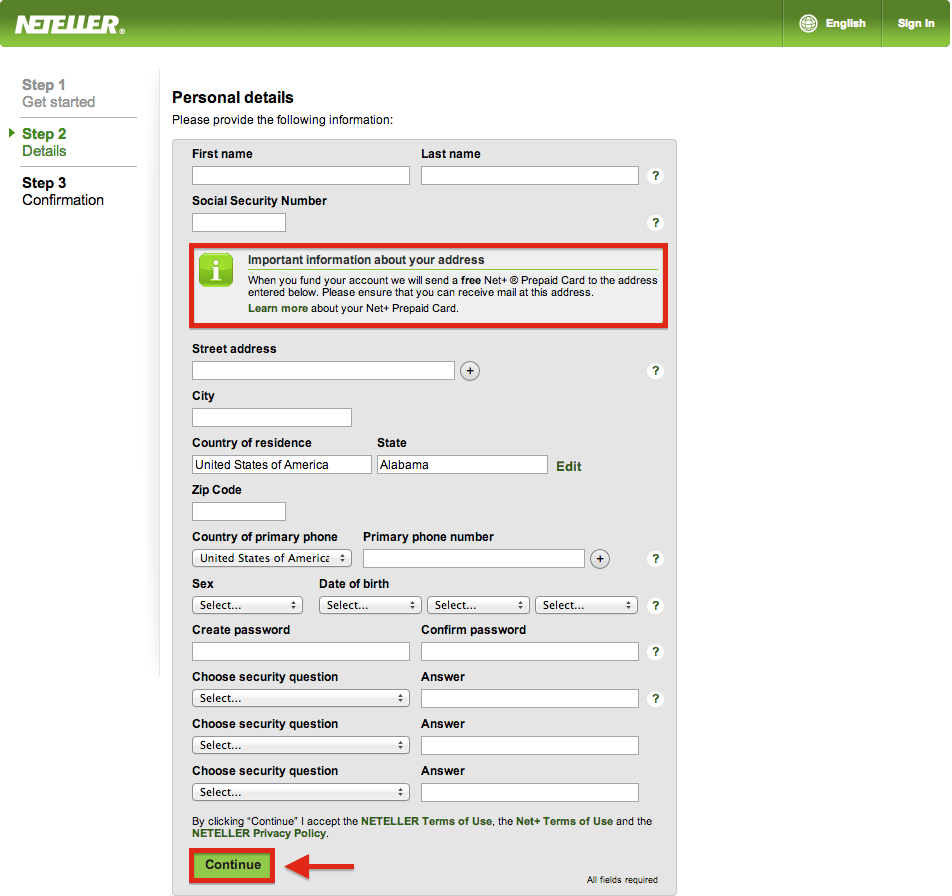
Task: Open help icon beside Last name field
Action: [x=655, y=176]
